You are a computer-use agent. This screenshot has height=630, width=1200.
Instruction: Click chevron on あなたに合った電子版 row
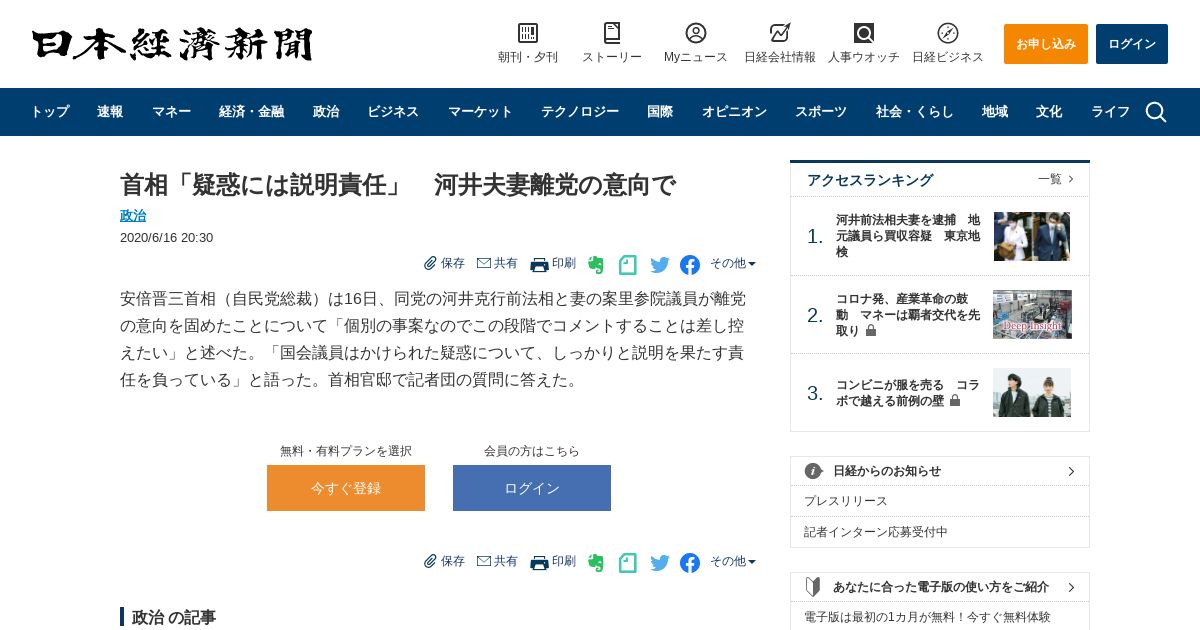point(1071,587)
